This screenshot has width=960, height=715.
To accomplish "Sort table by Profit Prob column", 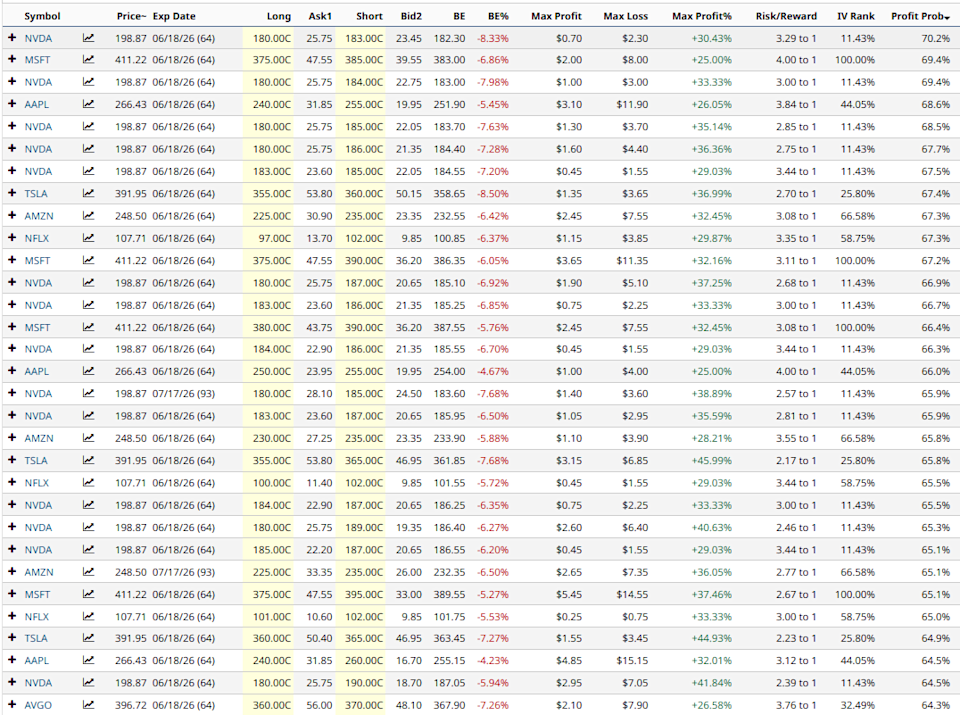I will coord(919,16).
